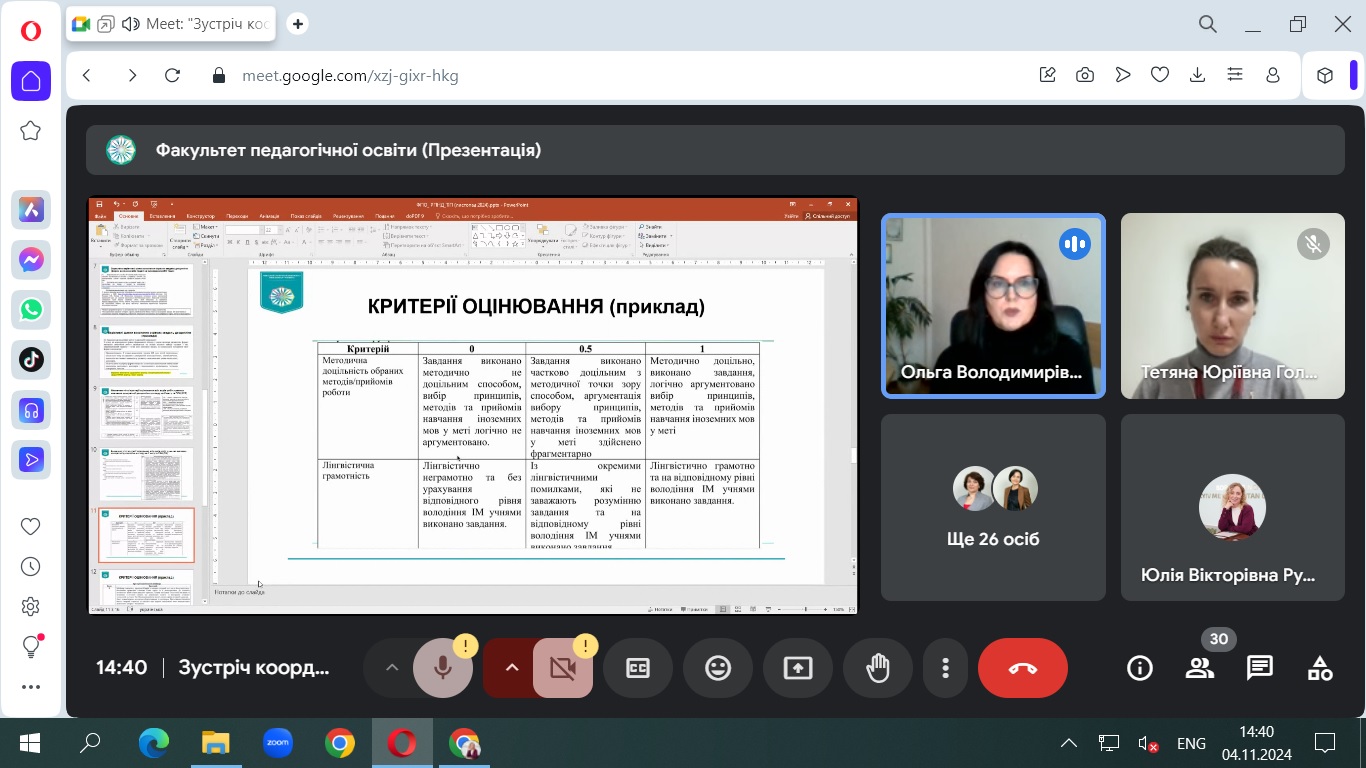1366x768 pixels.
Task: Open the Activities panel icon
Action: (1320, 668)
